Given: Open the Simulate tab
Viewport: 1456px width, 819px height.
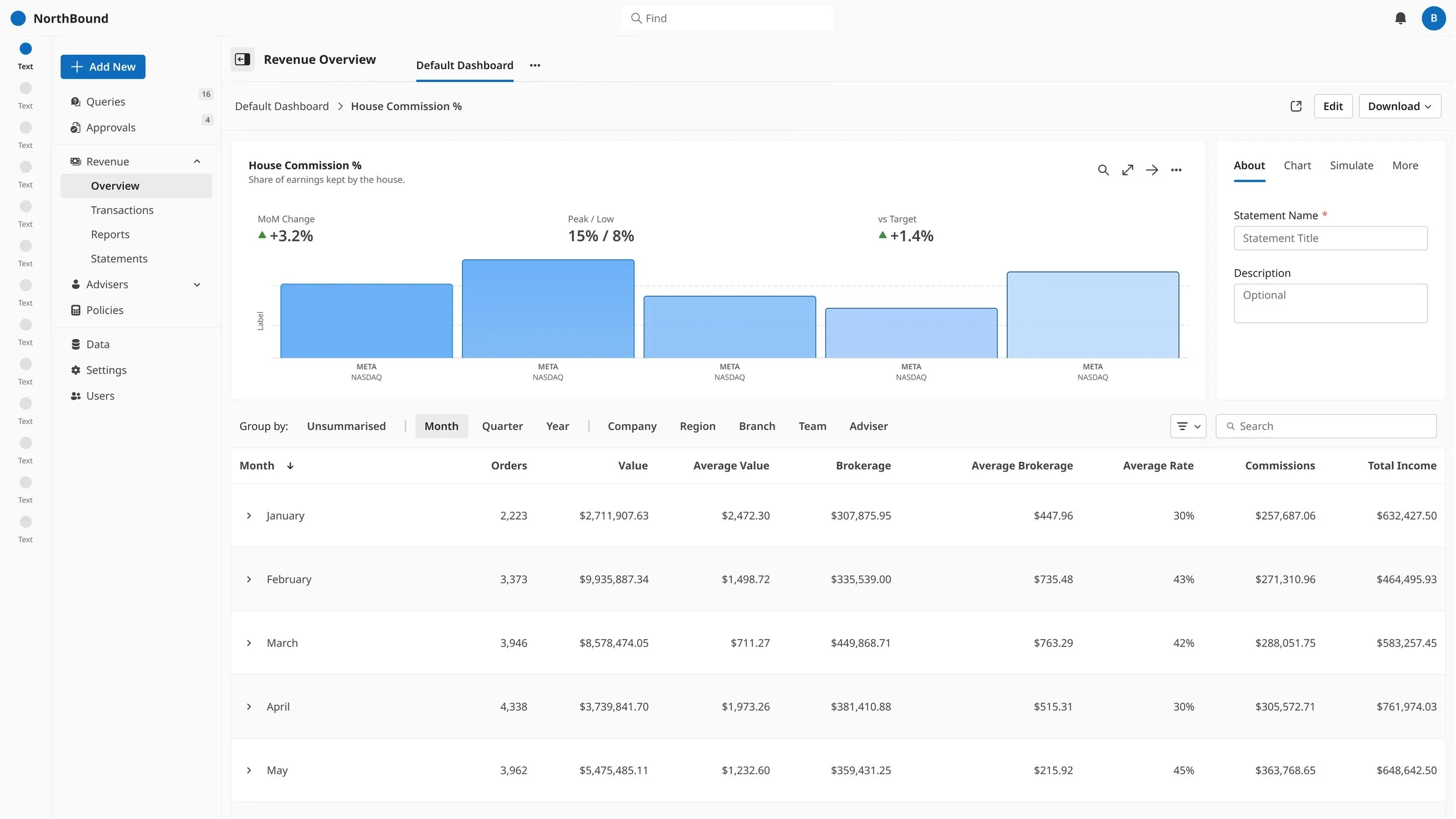Looking at the screenshot, I should pos(1351,165).
